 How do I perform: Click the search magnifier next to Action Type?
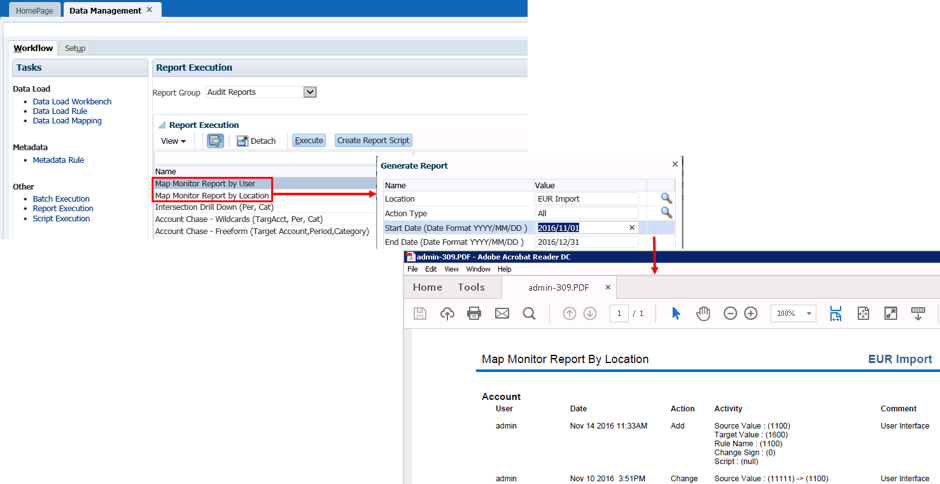666,213
